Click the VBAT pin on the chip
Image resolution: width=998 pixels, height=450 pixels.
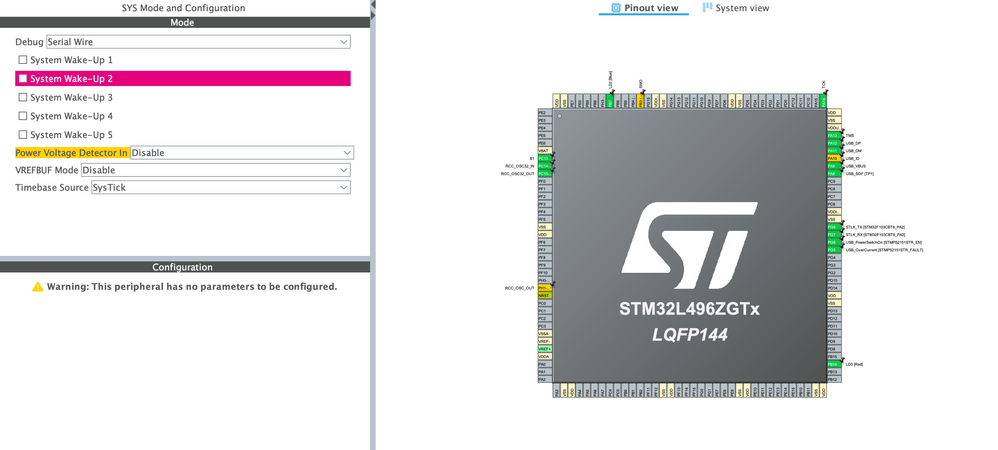(x=545, y=150)
